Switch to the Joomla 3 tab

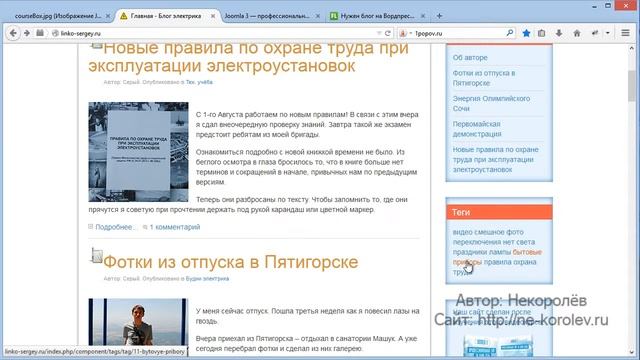(x=267, y=16)
